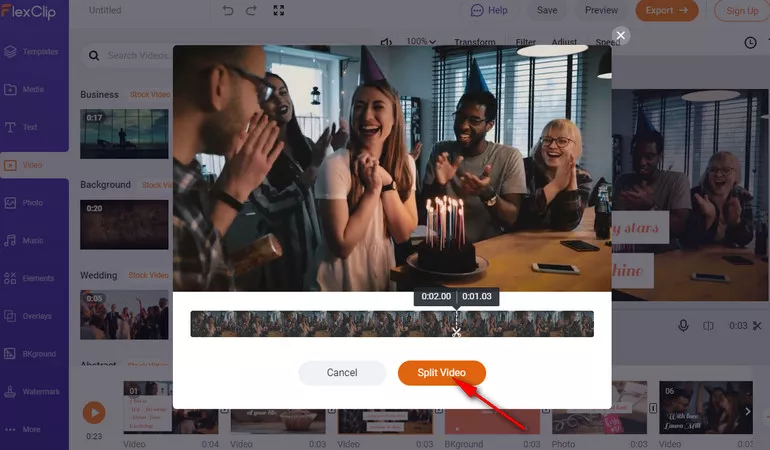Screen dimensions: 770x450
Task: Open the Help chat
Action: pyautogui.click(x=489, y=10)
